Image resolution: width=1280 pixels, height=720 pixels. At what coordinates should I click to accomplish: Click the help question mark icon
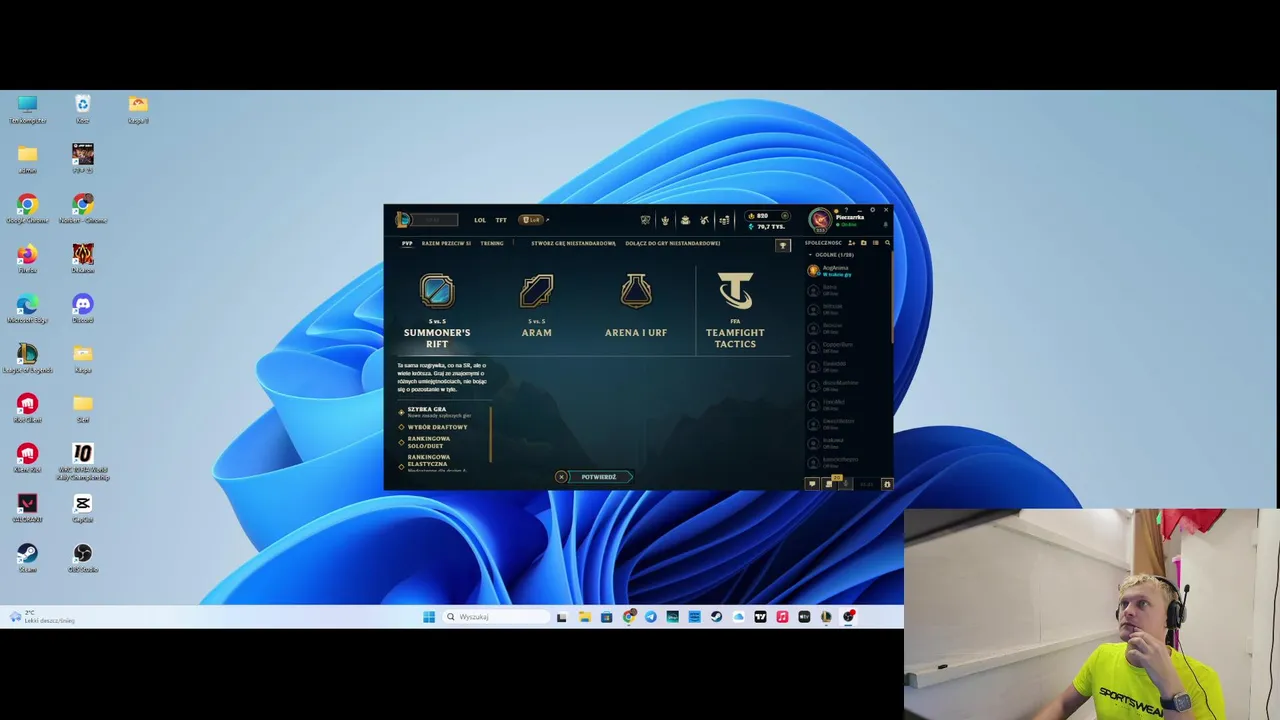[846, 210]
